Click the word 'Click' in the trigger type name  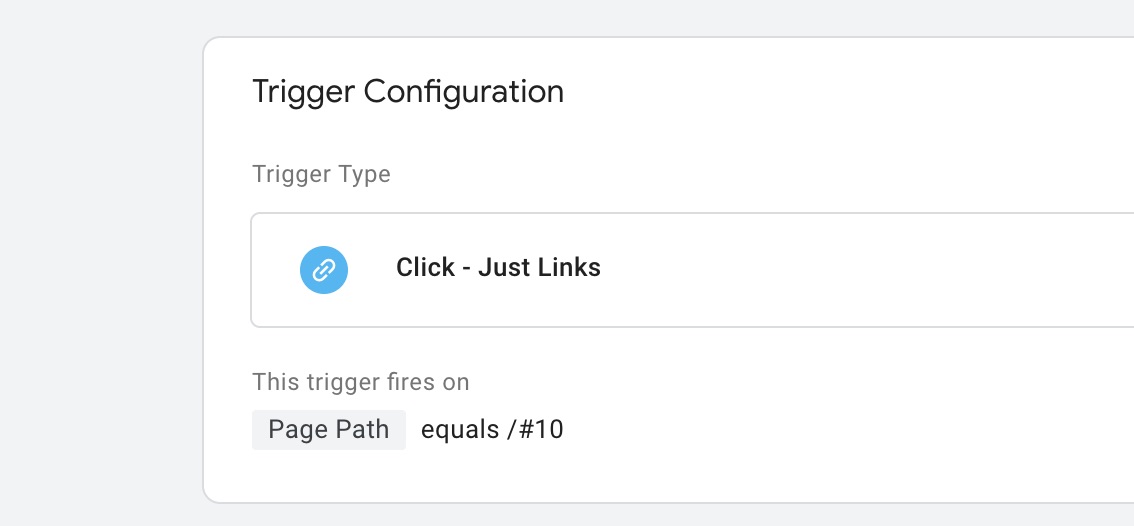click(426, 268)
